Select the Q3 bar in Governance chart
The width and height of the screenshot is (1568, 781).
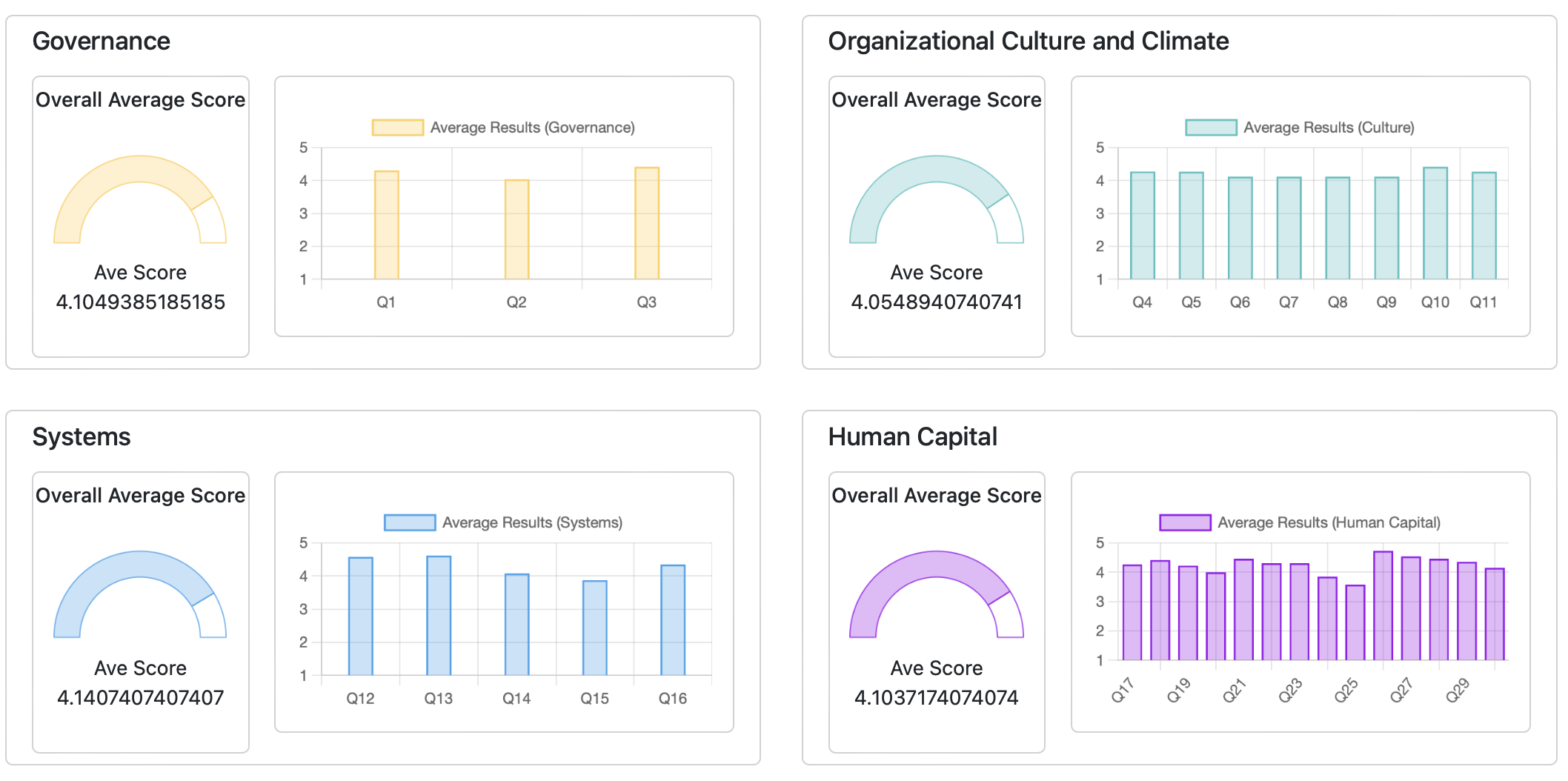coord(647,224)
